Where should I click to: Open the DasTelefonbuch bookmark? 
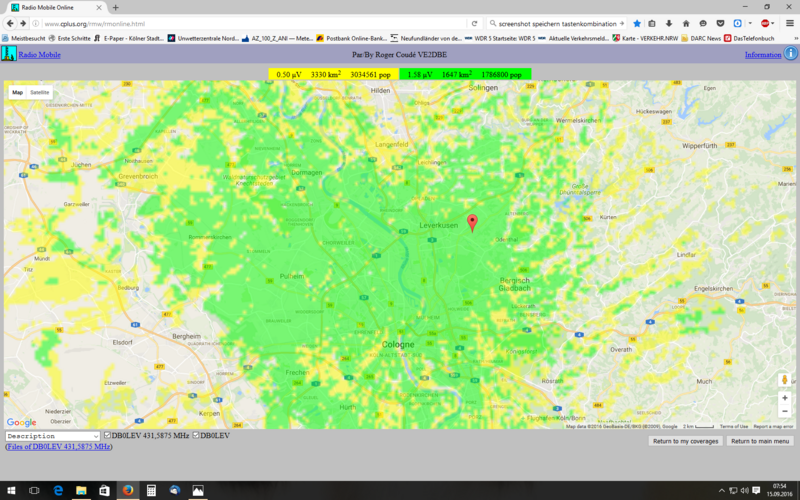749,38
